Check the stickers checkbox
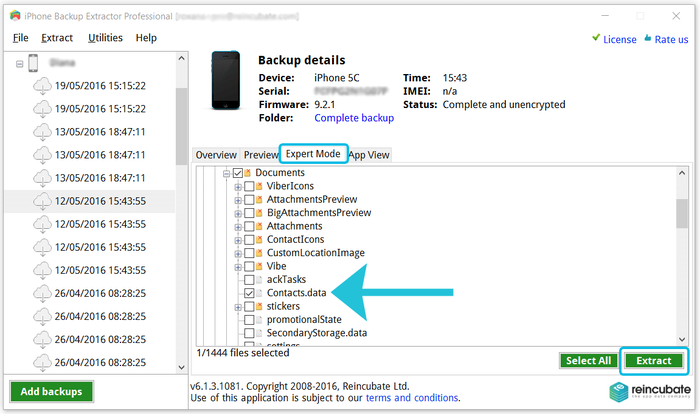 click(250, 307)
